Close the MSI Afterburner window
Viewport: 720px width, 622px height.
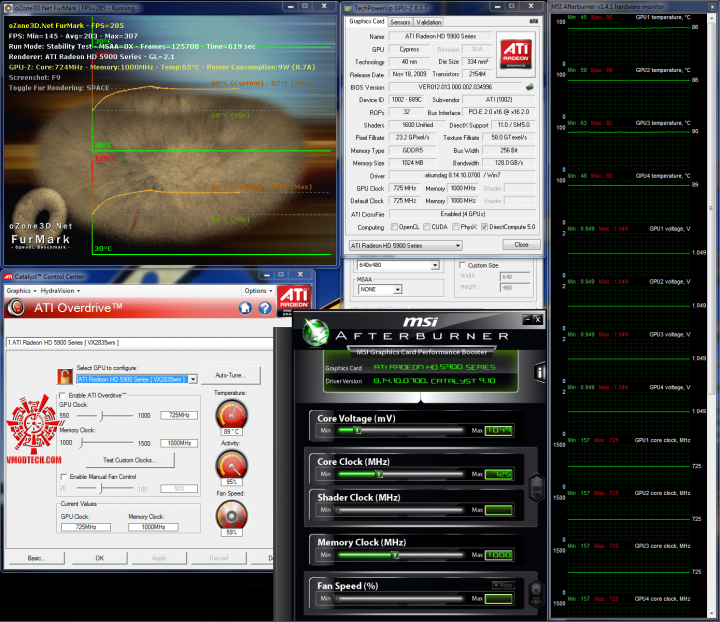[x=538, y=319]
